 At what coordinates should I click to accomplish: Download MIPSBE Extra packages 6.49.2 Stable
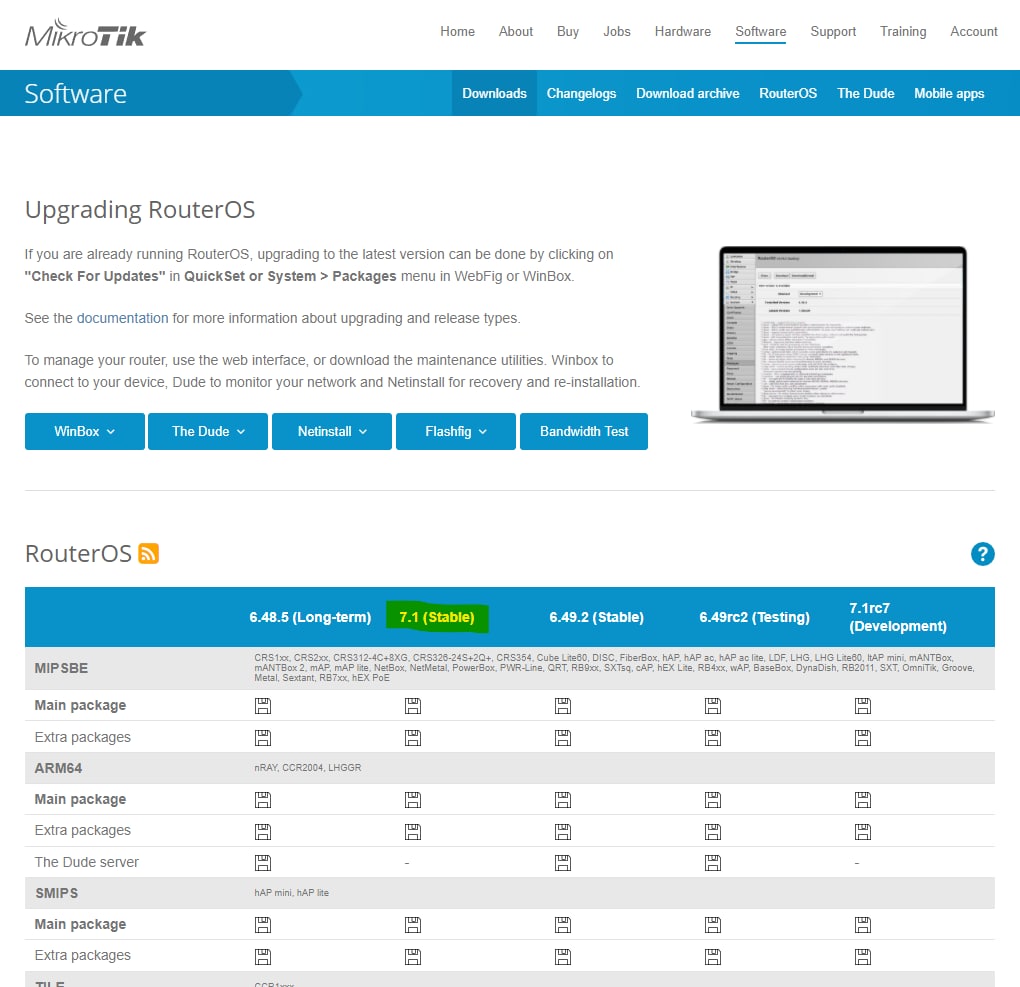click(x=563, y=738)
